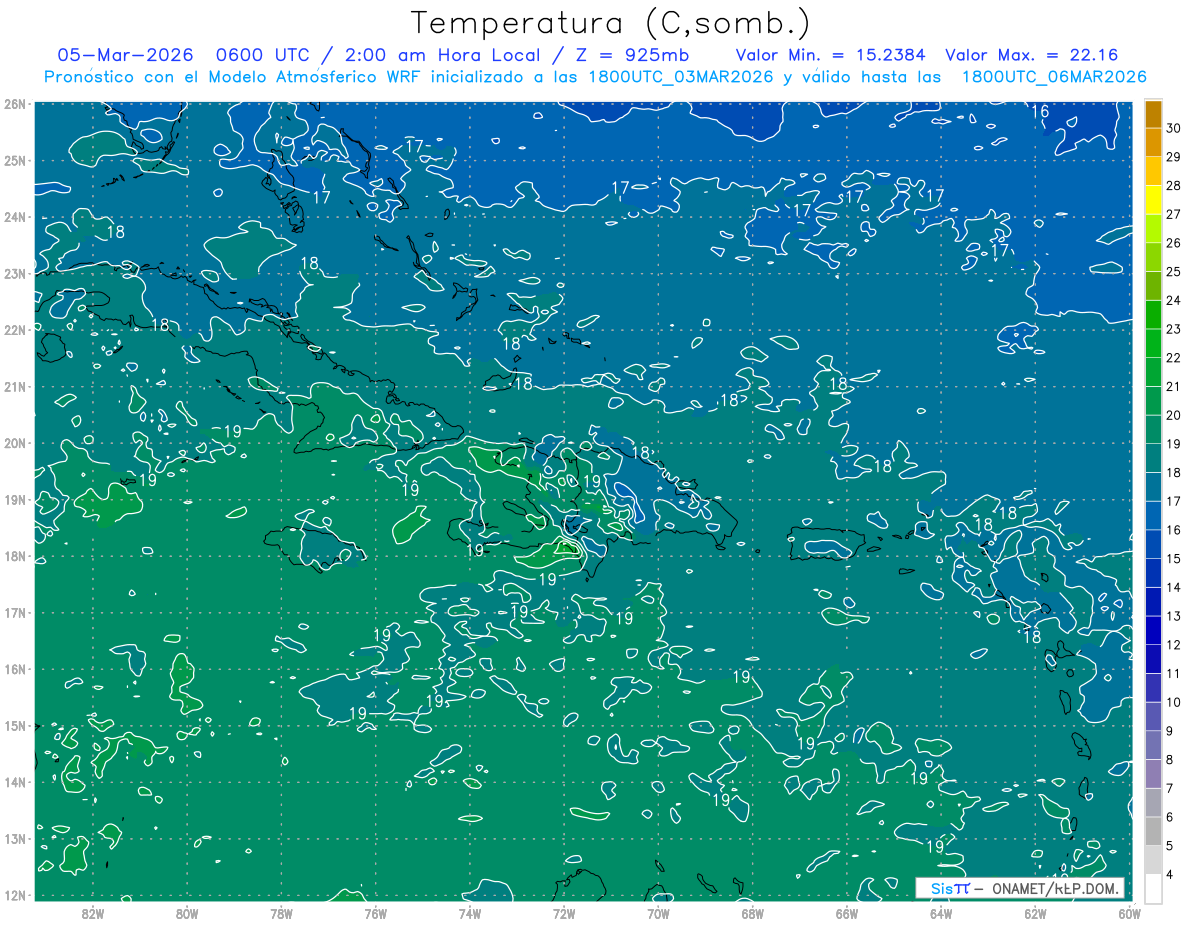This screenshot has width=1200, height=927.
Task: Click the 'SisTT – ONAMET/kLP.DOM.' logo box
Action: (1020, 888)
